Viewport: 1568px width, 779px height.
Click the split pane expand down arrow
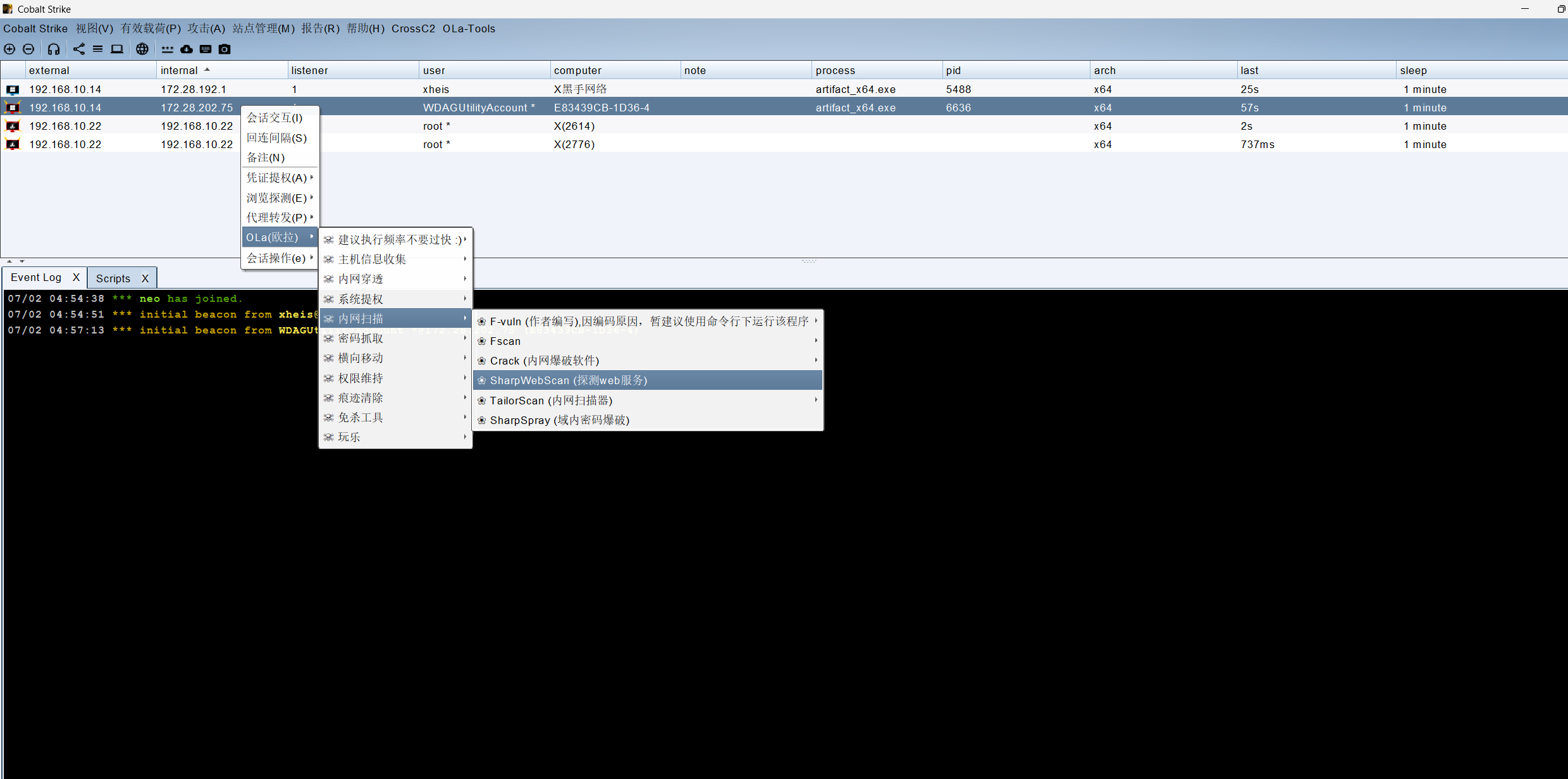pyautogui.click(x=22, y=261)
